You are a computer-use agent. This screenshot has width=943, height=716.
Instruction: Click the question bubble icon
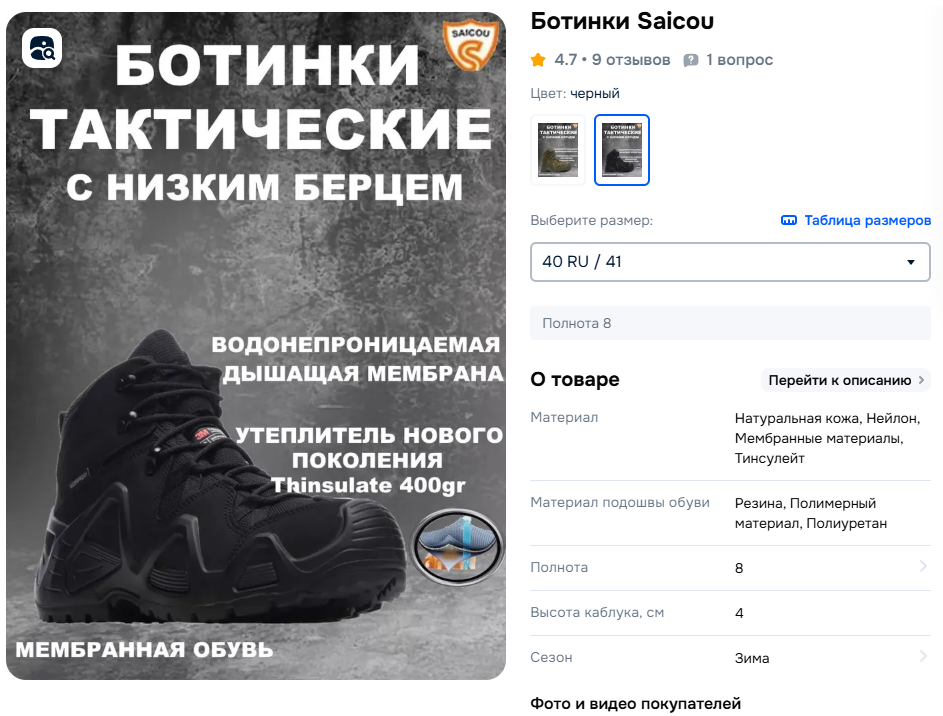pyautogui.click(x=691, y=60)
